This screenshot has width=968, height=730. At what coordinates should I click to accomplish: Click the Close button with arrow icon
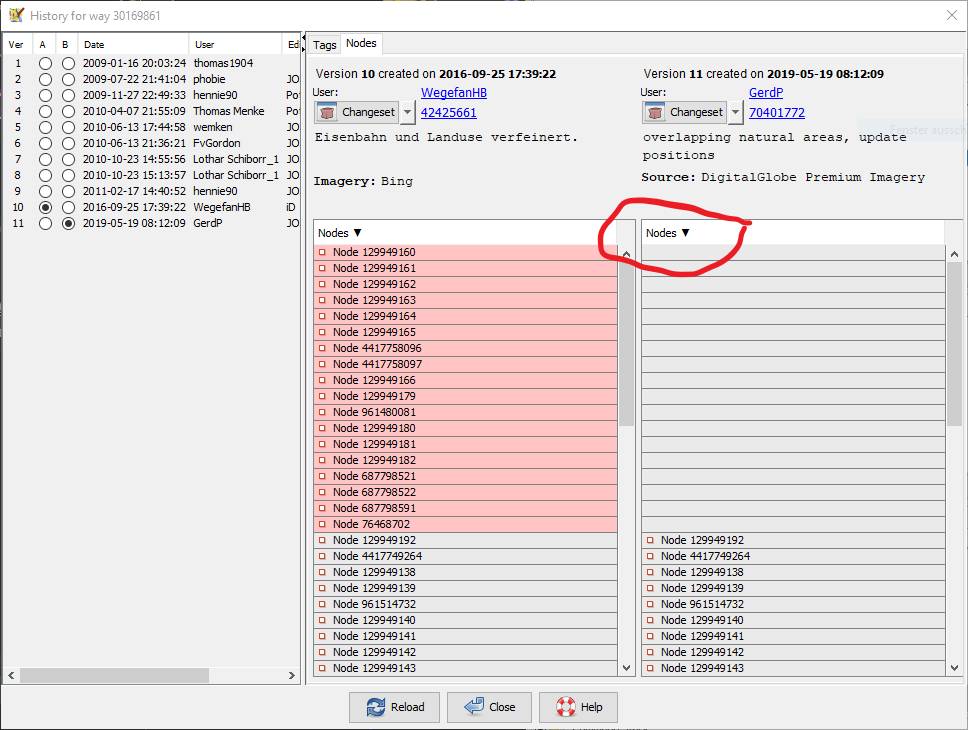475,707
